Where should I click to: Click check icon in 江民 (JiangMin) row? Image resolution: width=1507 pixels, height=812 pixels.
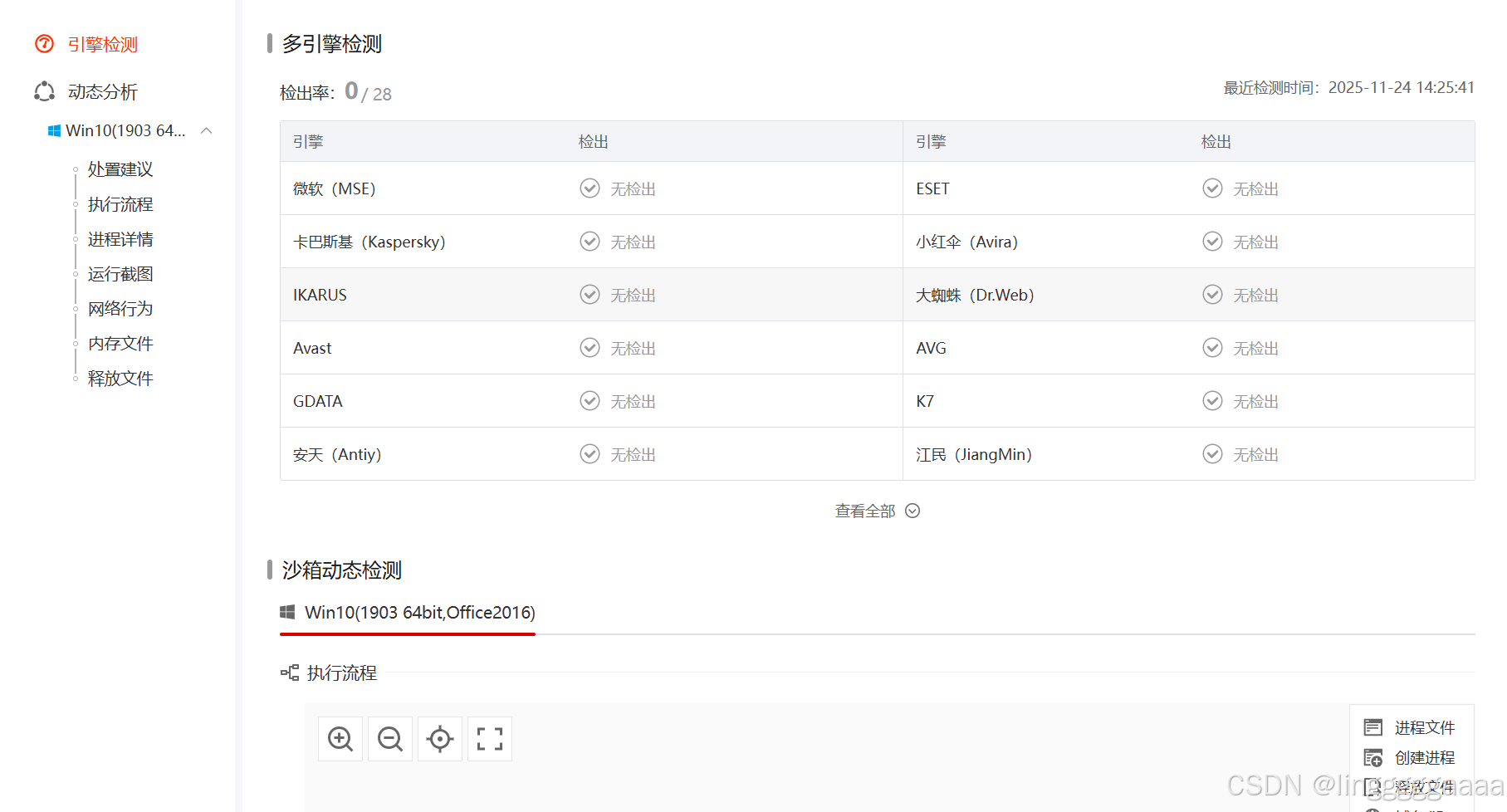tap(1212, 454)
